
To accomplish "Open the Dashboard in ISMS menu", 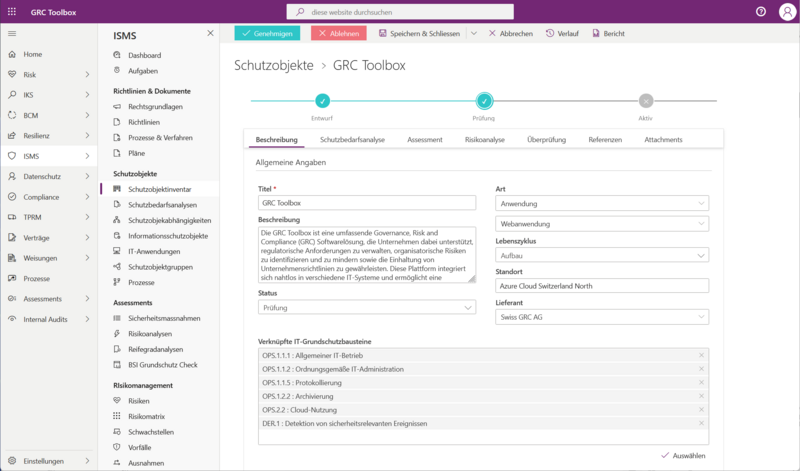I will pos(144,55).
